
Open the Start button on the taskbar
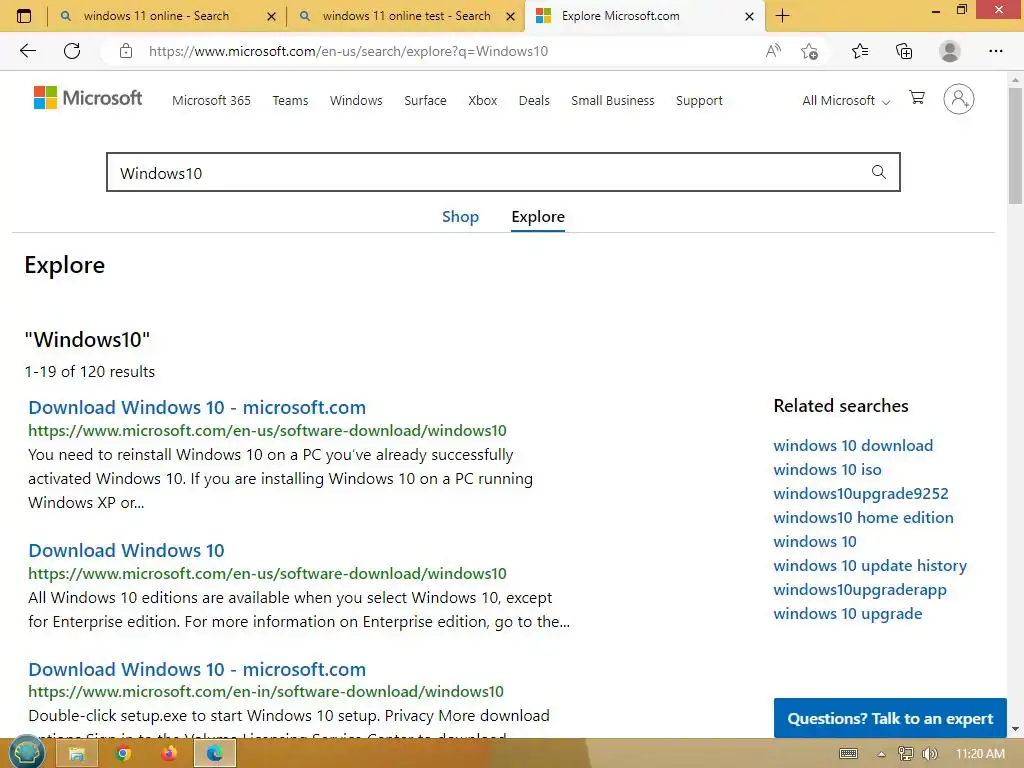[27, 753]
